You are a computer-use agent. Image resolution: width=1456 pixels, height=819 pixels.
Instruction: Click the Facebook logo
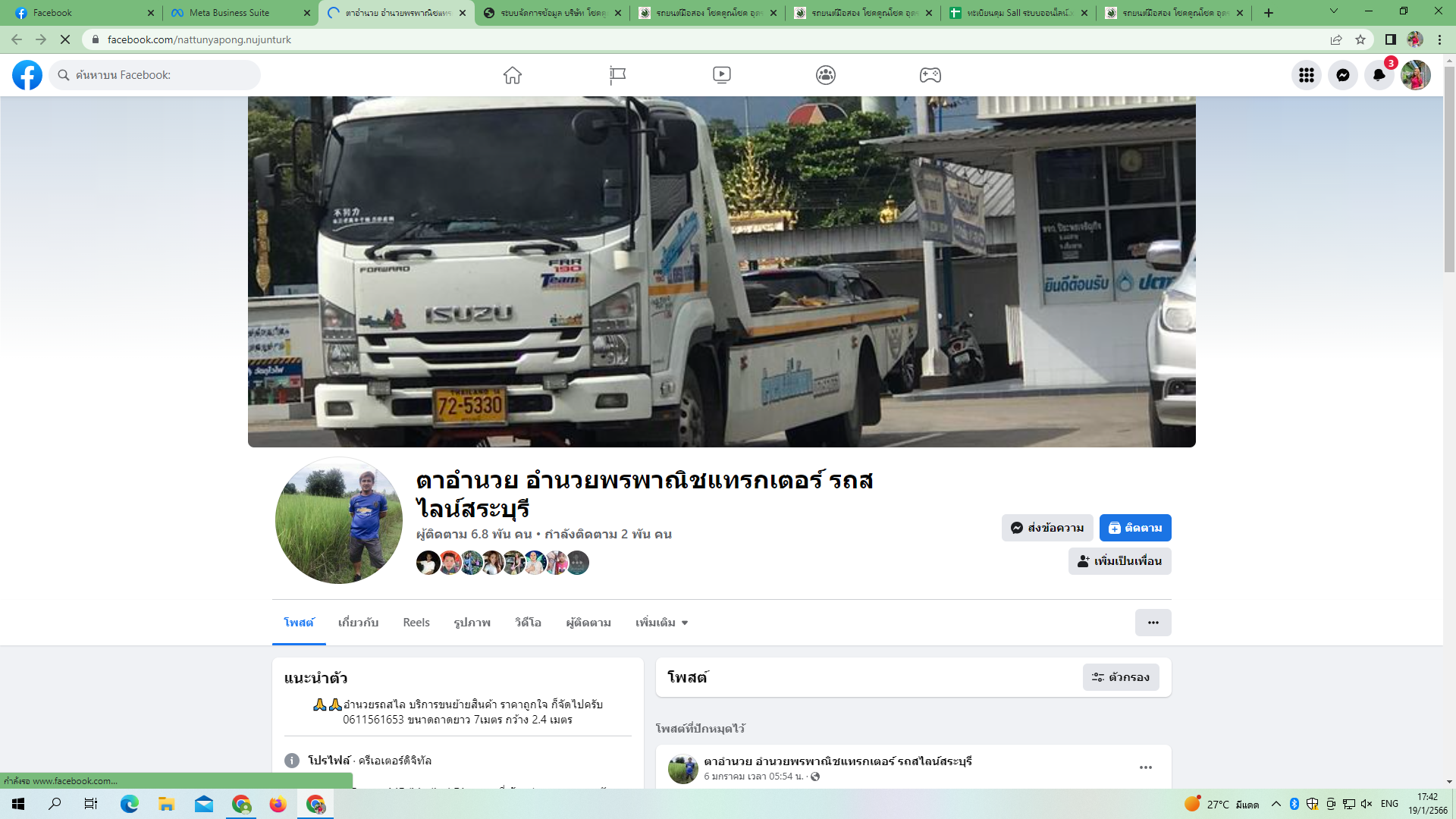pyautogui.click(x=27, y=75)
